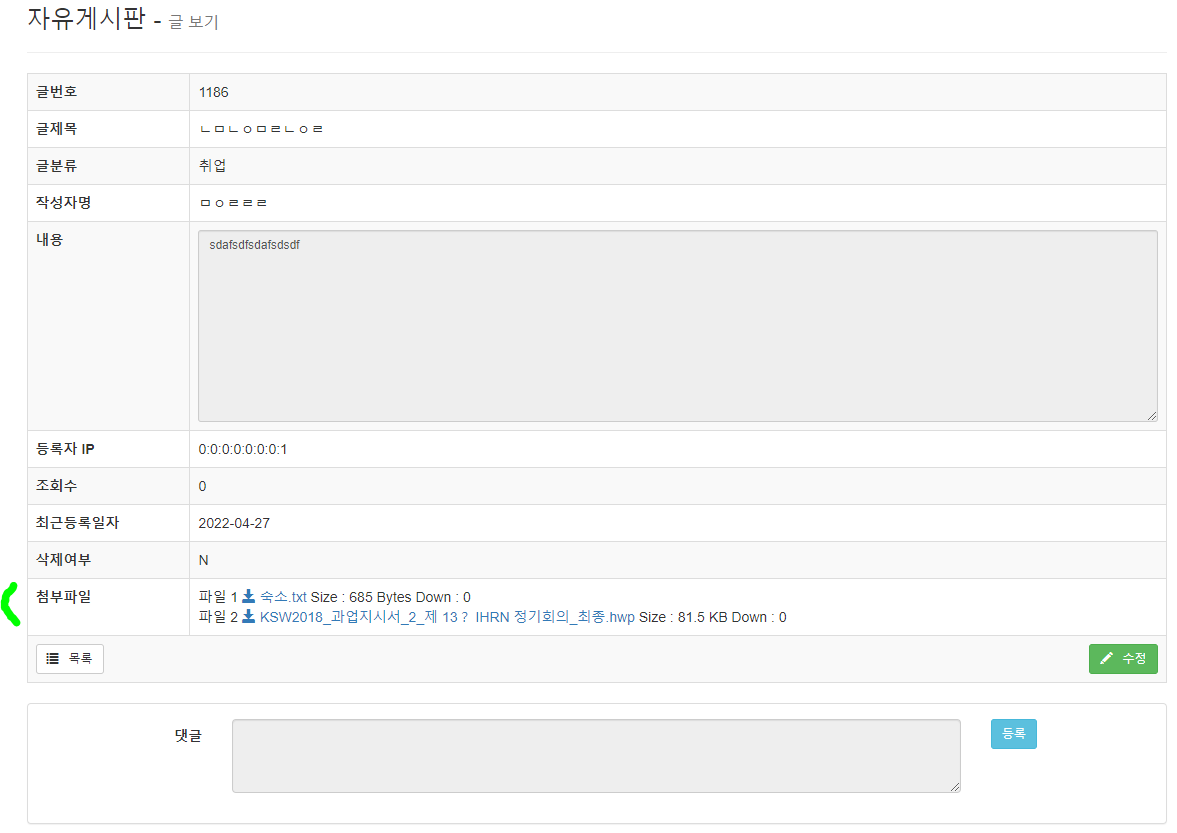Viewport: 1177px width, 833px height.
Task: Click the 작성자명 row label
Action: [x=64, y=202]
